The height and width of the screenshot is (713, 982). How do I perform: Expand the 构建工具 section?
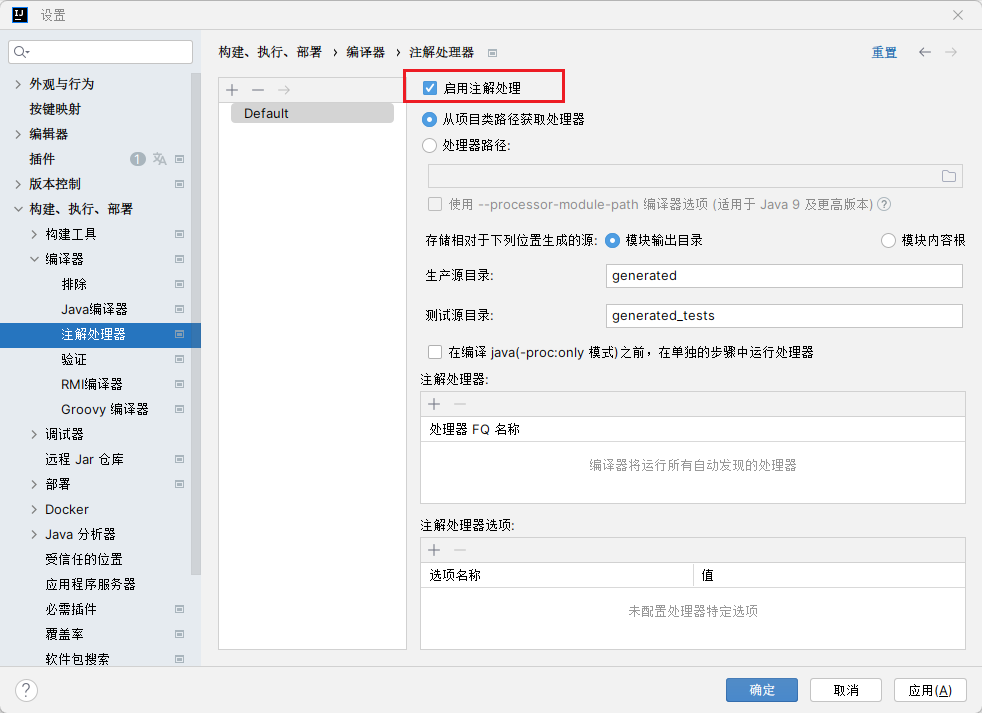coord(34,234)
